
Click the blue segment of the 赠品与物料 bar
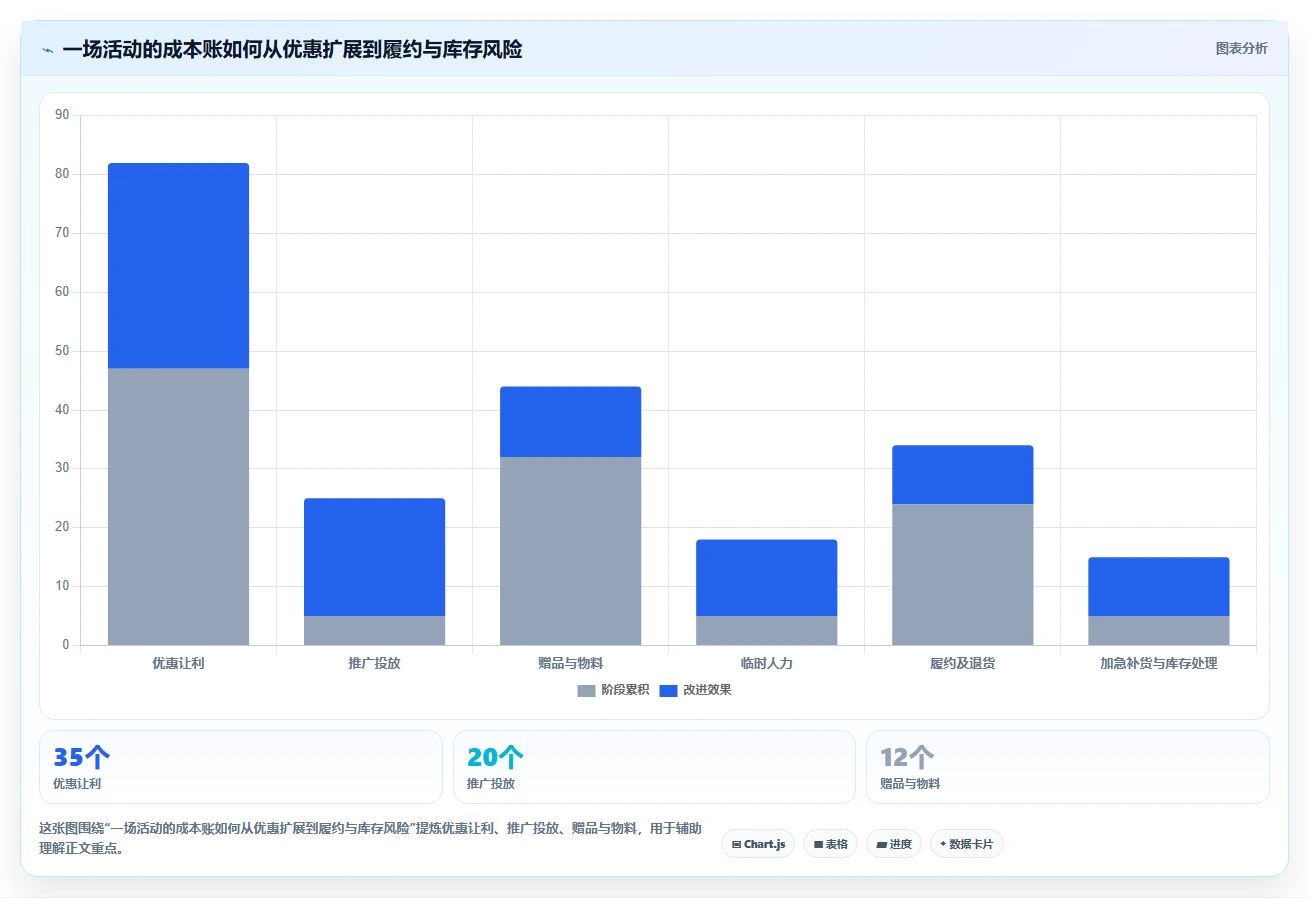(x=570, y=422)
